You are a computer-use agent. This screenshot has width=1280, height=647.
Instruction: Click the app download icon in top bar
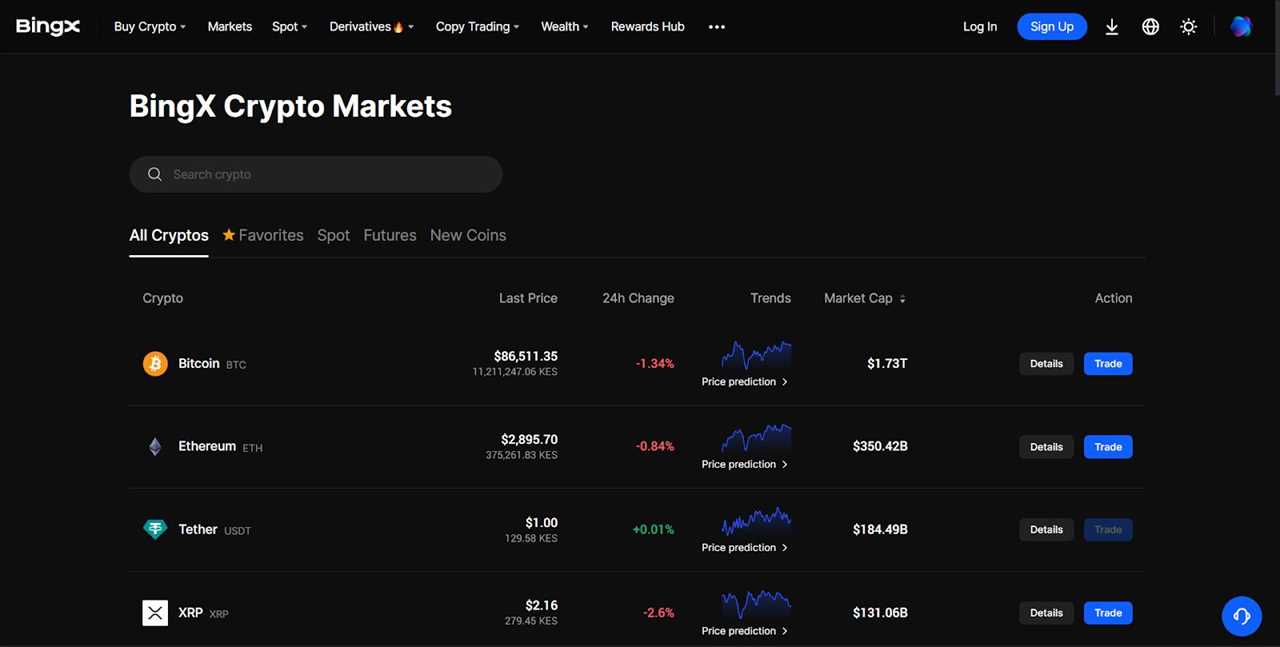[x=1112, y=26]
